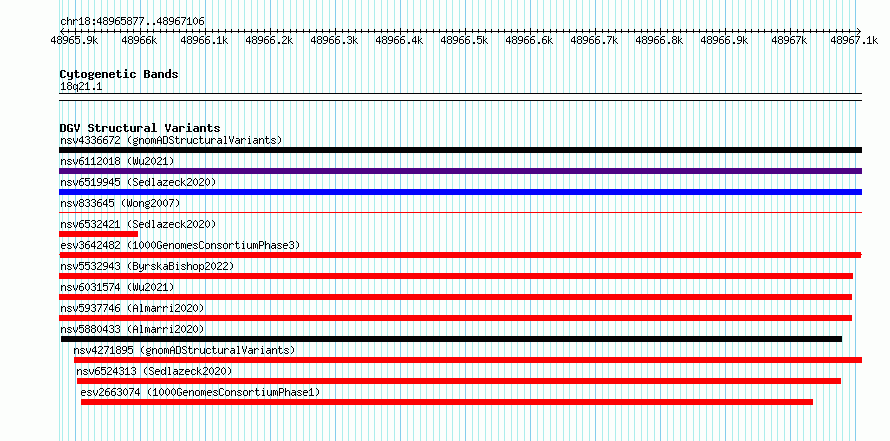
Task: Click ruler position 48966k
Action: point(139,40)
